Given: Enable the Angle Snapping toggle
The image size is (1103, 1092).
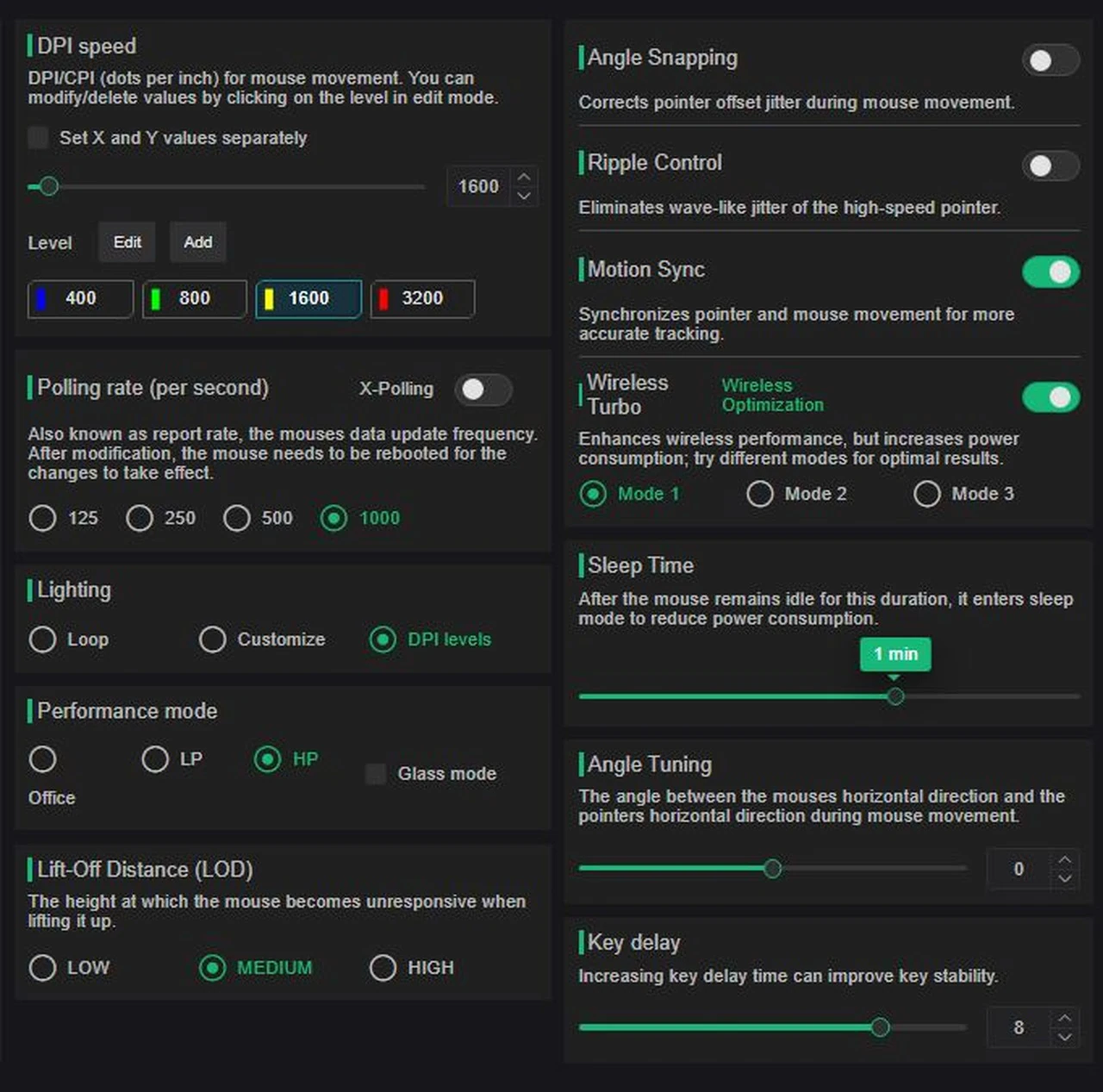Looking at the screenshot, I should tap(1050, 60).
